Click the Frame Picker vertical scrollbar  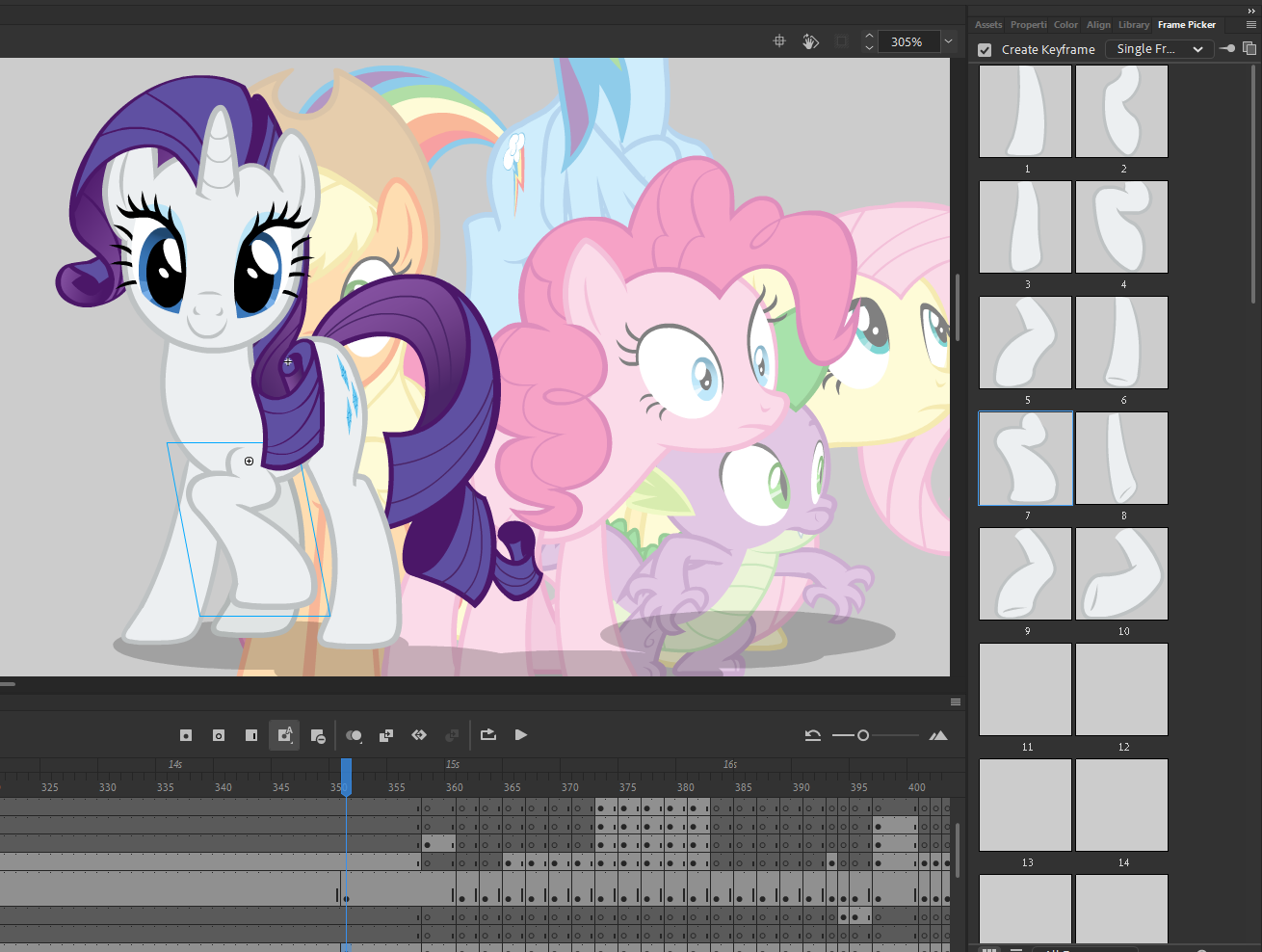(x=1253, y=183)
